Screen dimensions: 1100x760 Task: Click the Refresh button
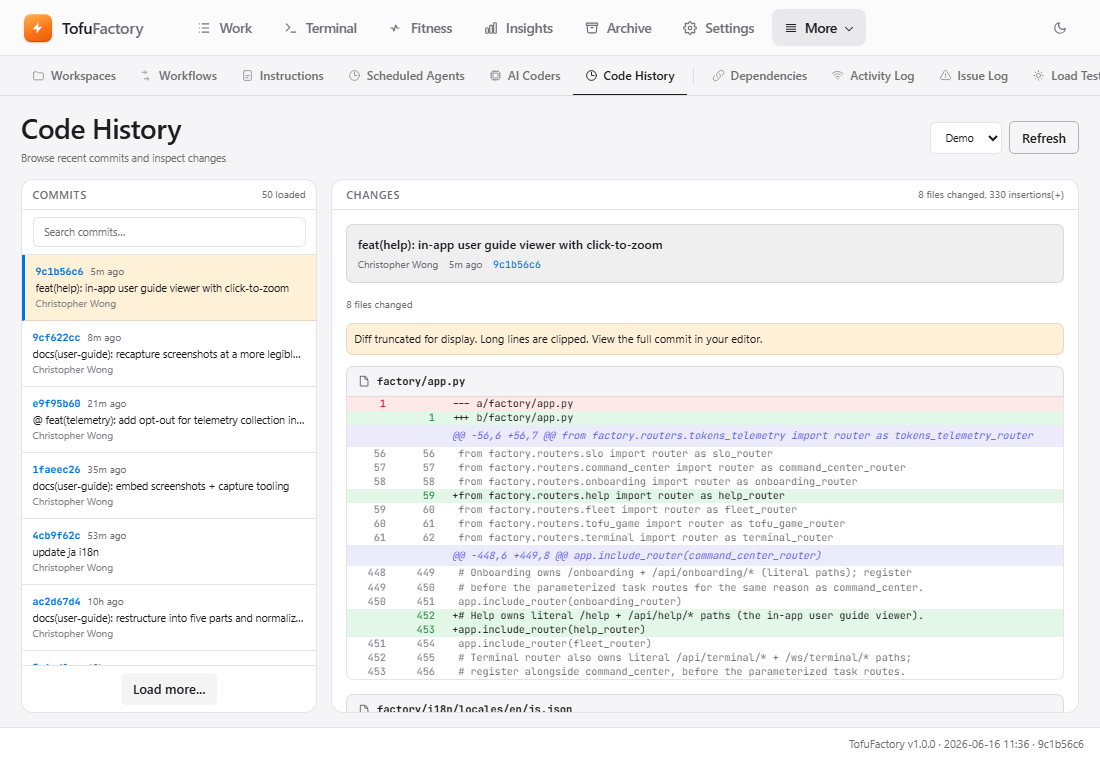tap(1043, 138)
